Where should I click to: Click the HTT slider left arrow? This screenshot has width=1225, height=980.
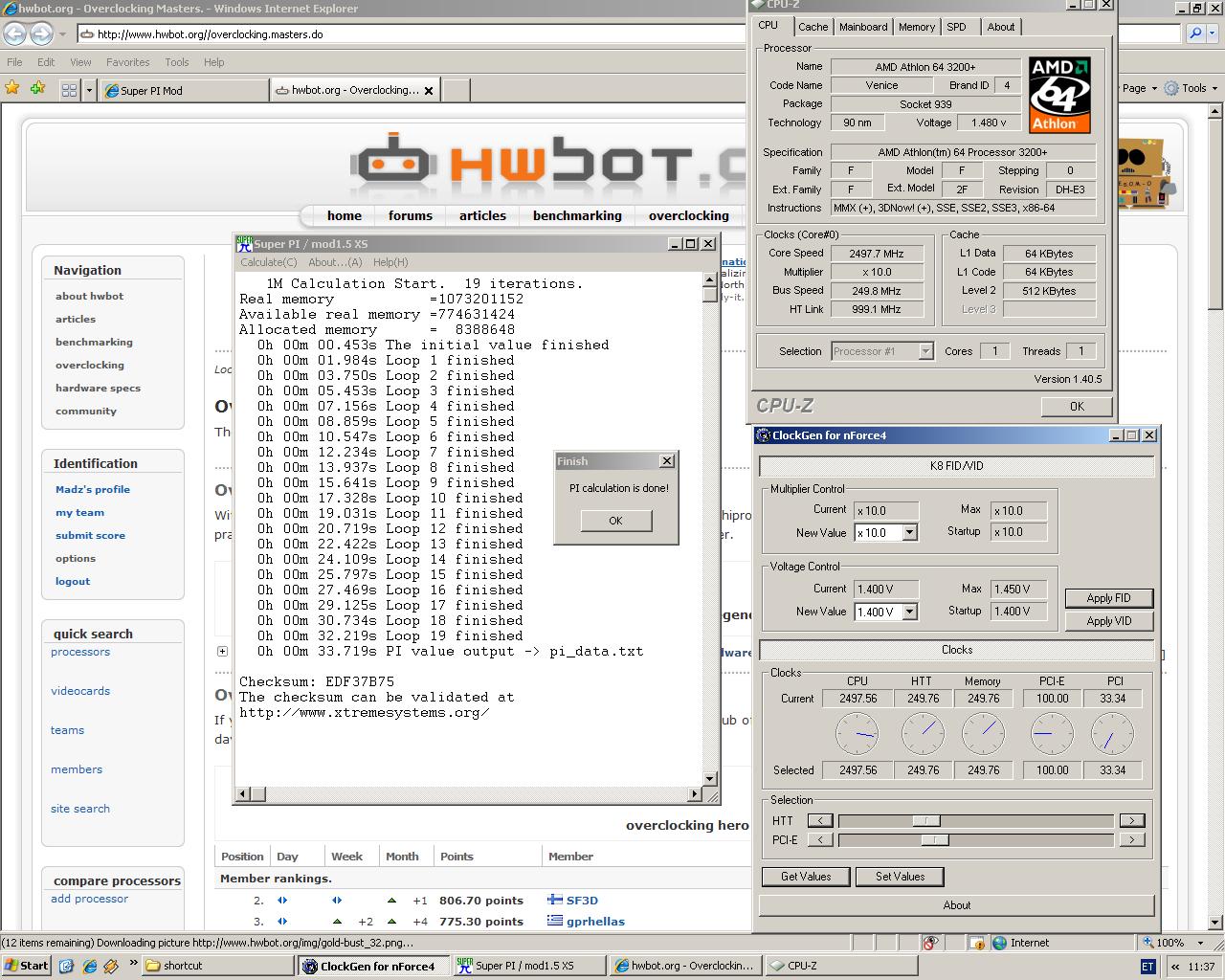pos(820,820)
